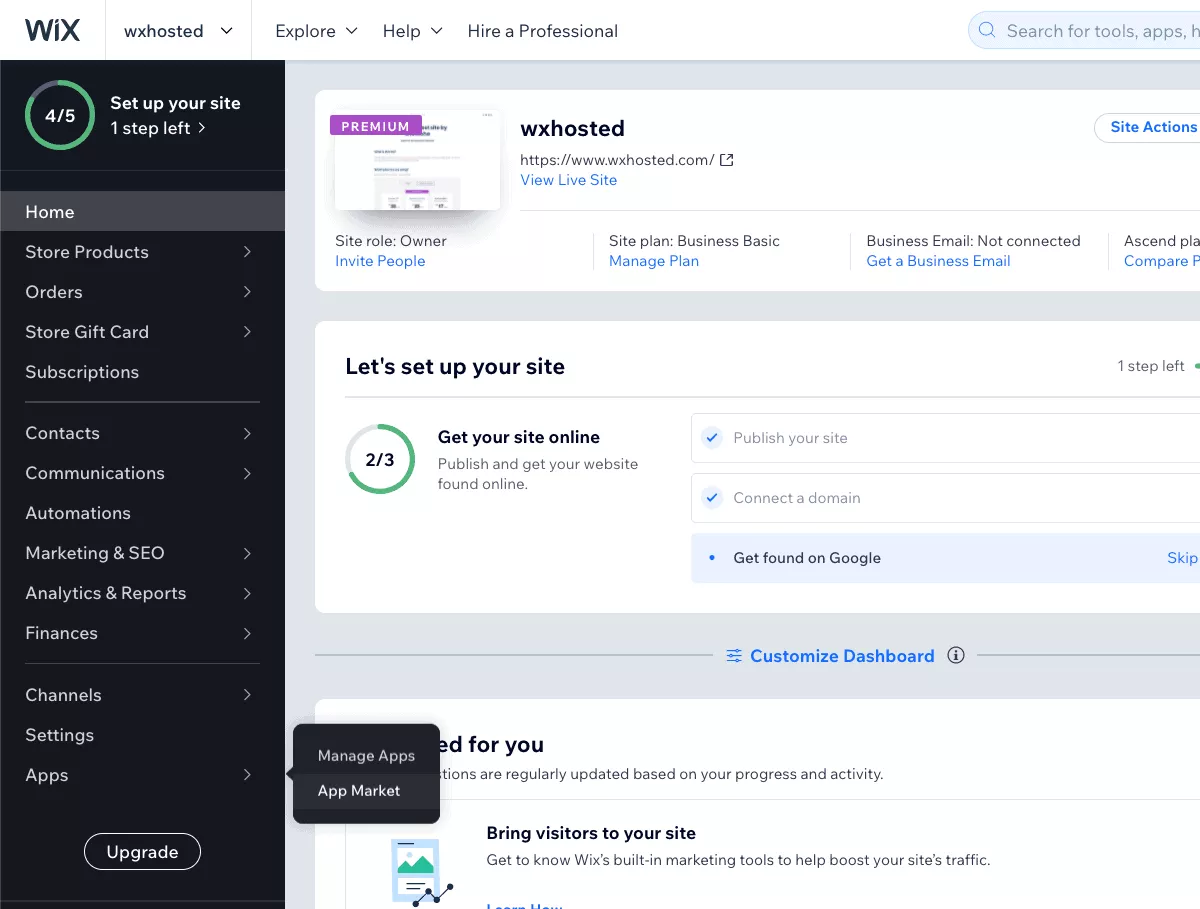Open the external link icon beside wxhosted.com URL
The height and width of the screenshot is (909, 1200).
(x=727, y=160)
